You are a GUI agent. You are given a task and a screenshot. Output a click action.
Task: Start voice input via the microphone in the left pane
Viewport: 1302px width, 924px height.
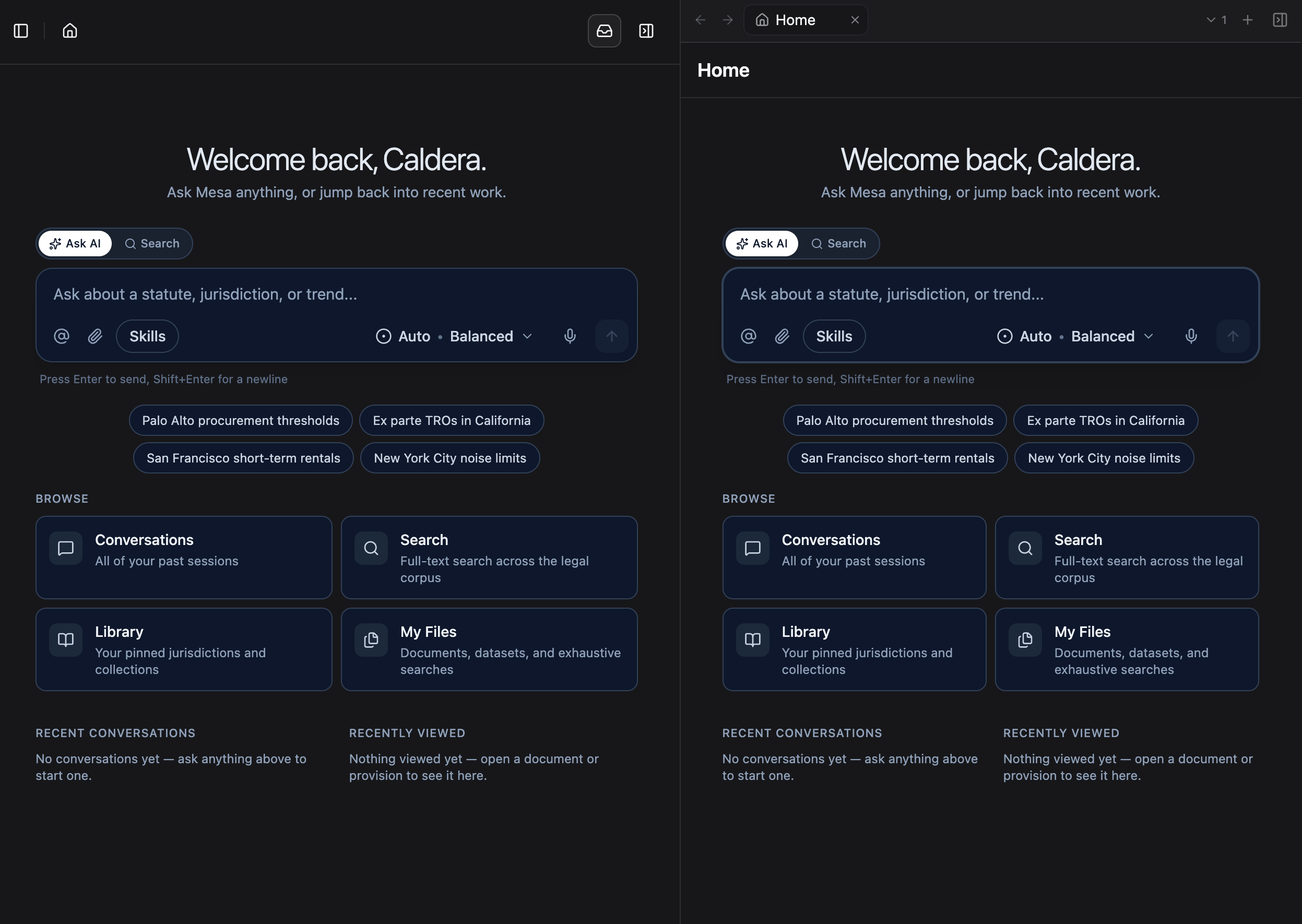(570, 336)
